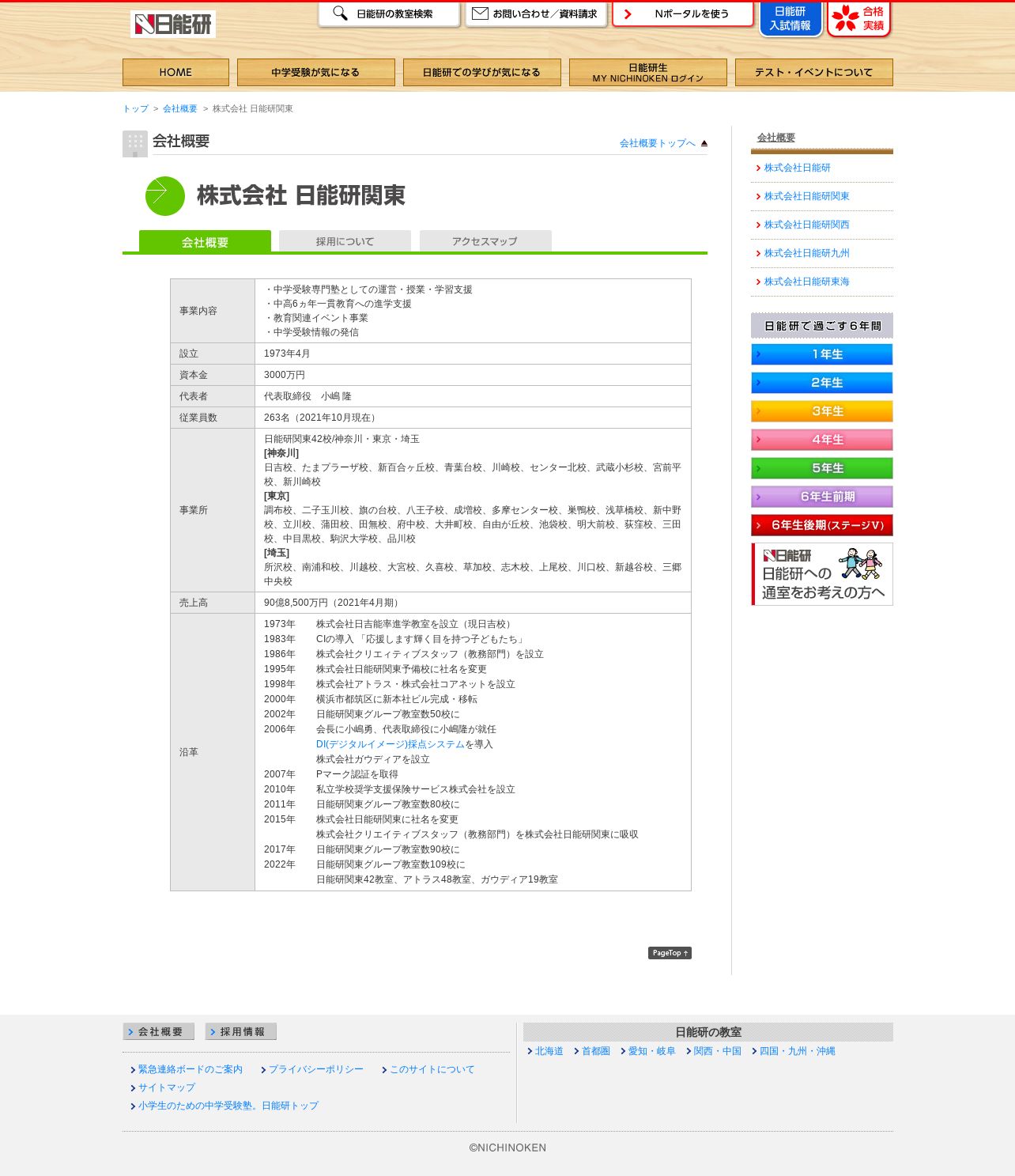Open the HOME menu

pyautogui.click(x=175, y=72)
